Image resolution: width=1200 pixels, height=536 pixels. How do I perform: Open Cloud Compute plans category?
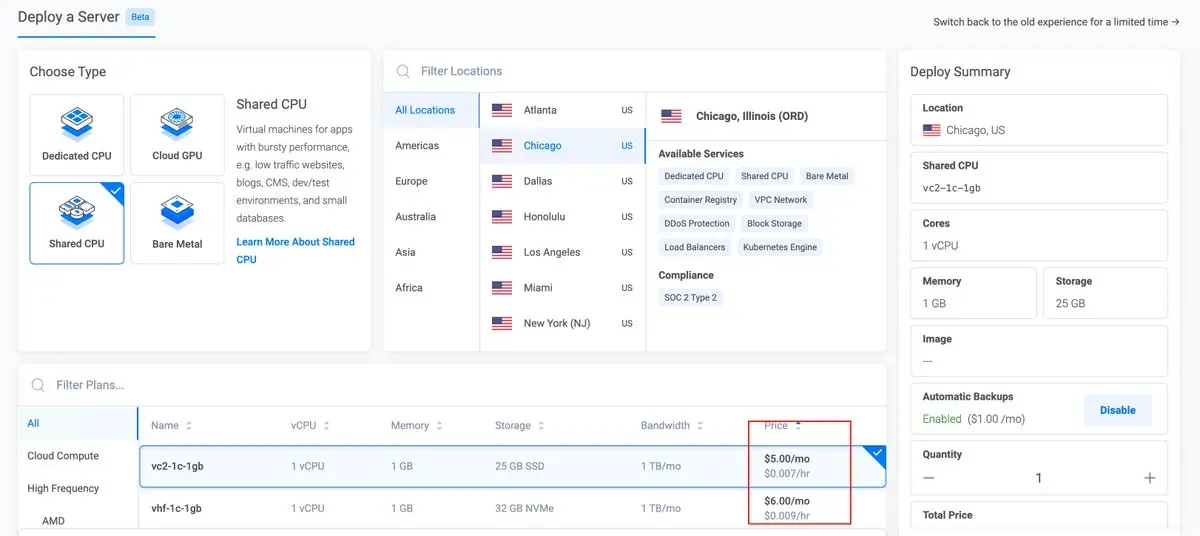63,456
